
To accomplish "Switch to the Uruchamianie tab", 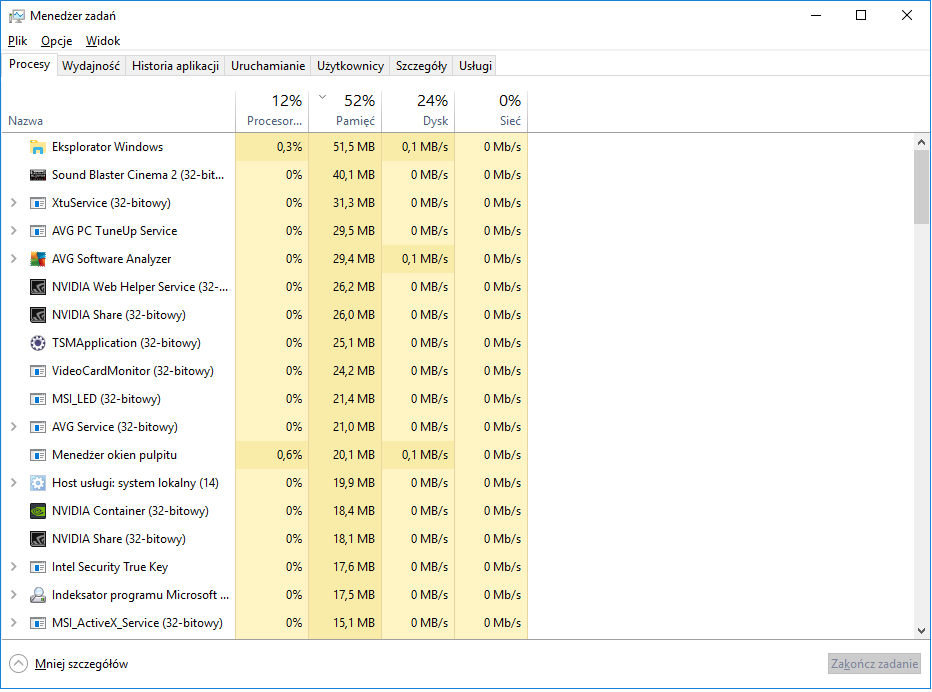I will (x=268, y=66).
